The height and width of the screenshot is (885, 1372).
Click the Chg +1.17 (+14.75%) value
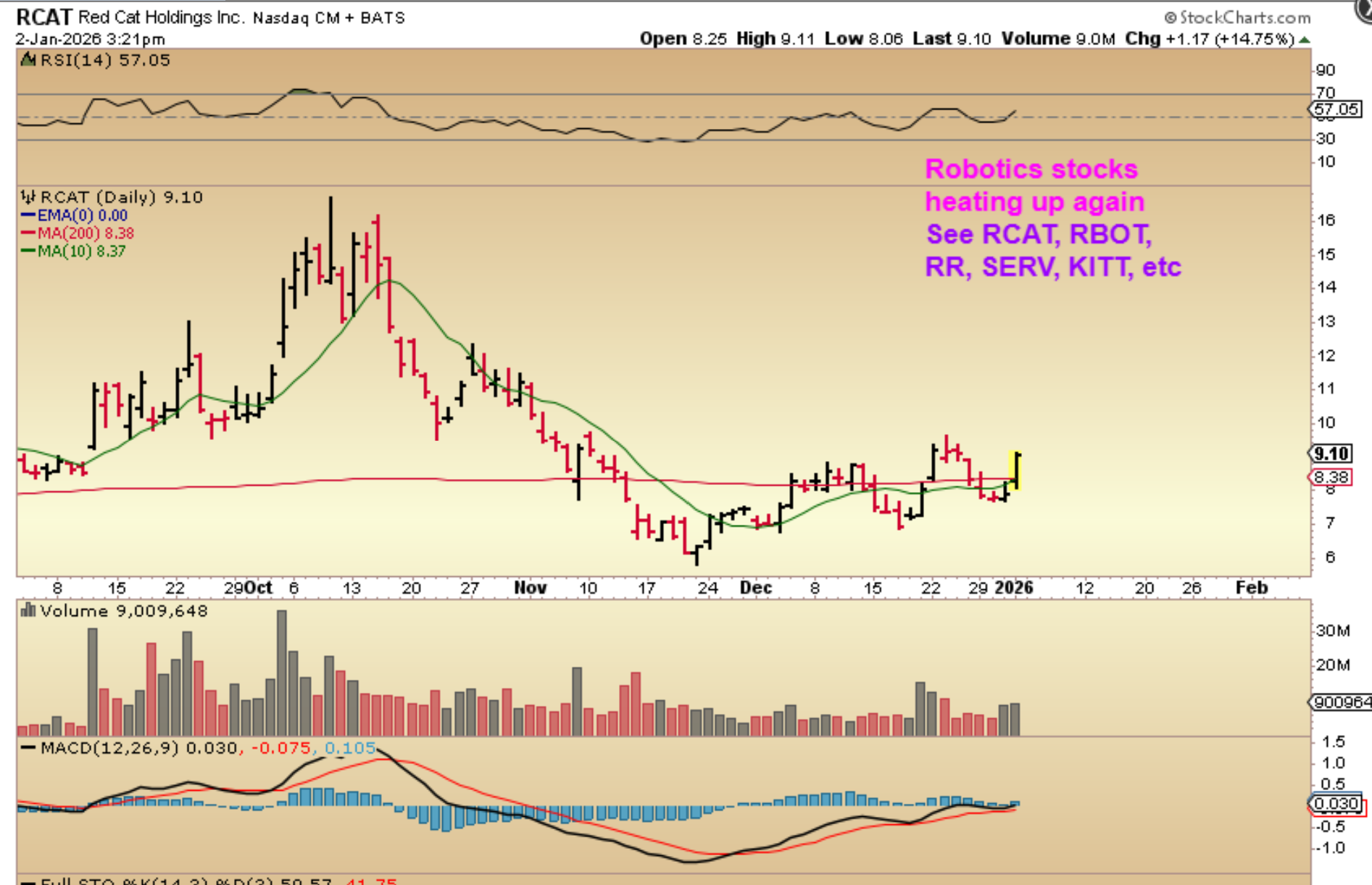click(1210, 39)
